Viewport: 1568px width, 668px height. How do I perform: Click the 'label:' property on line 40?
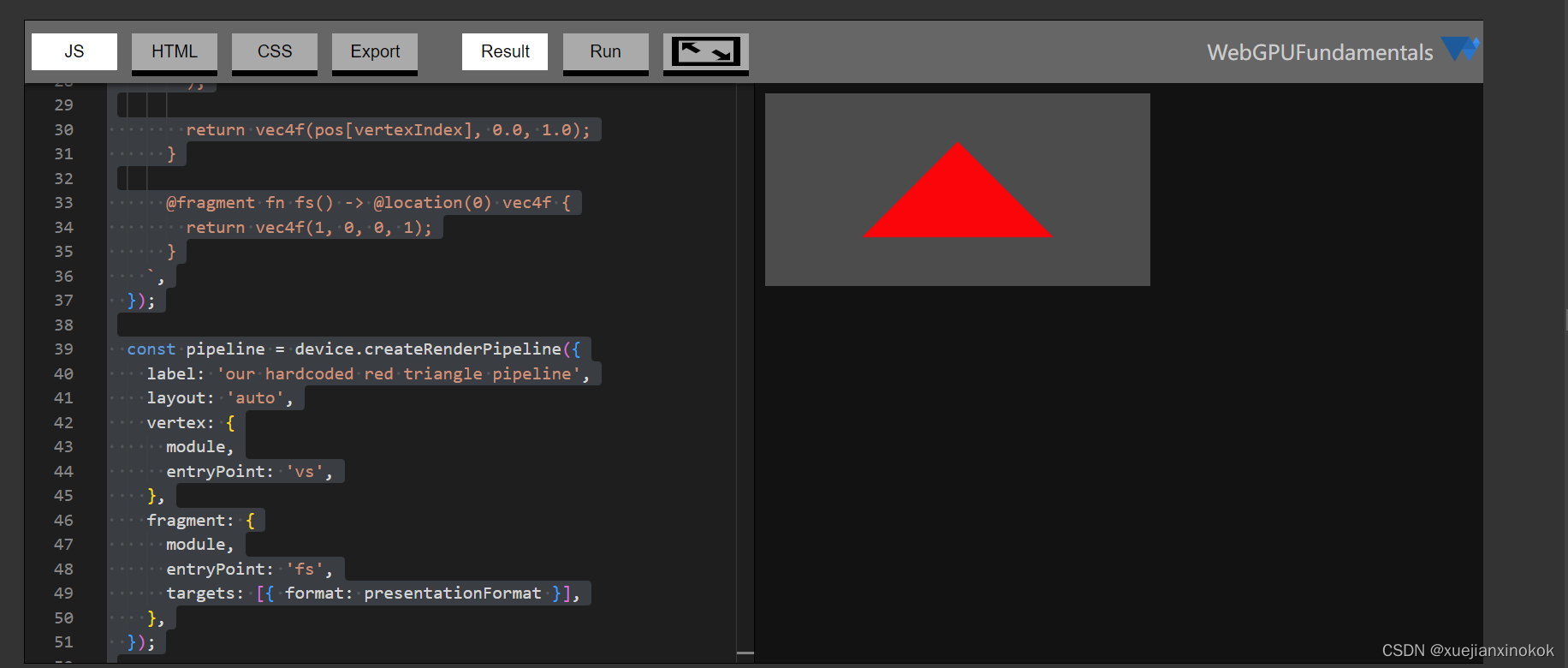175,374
